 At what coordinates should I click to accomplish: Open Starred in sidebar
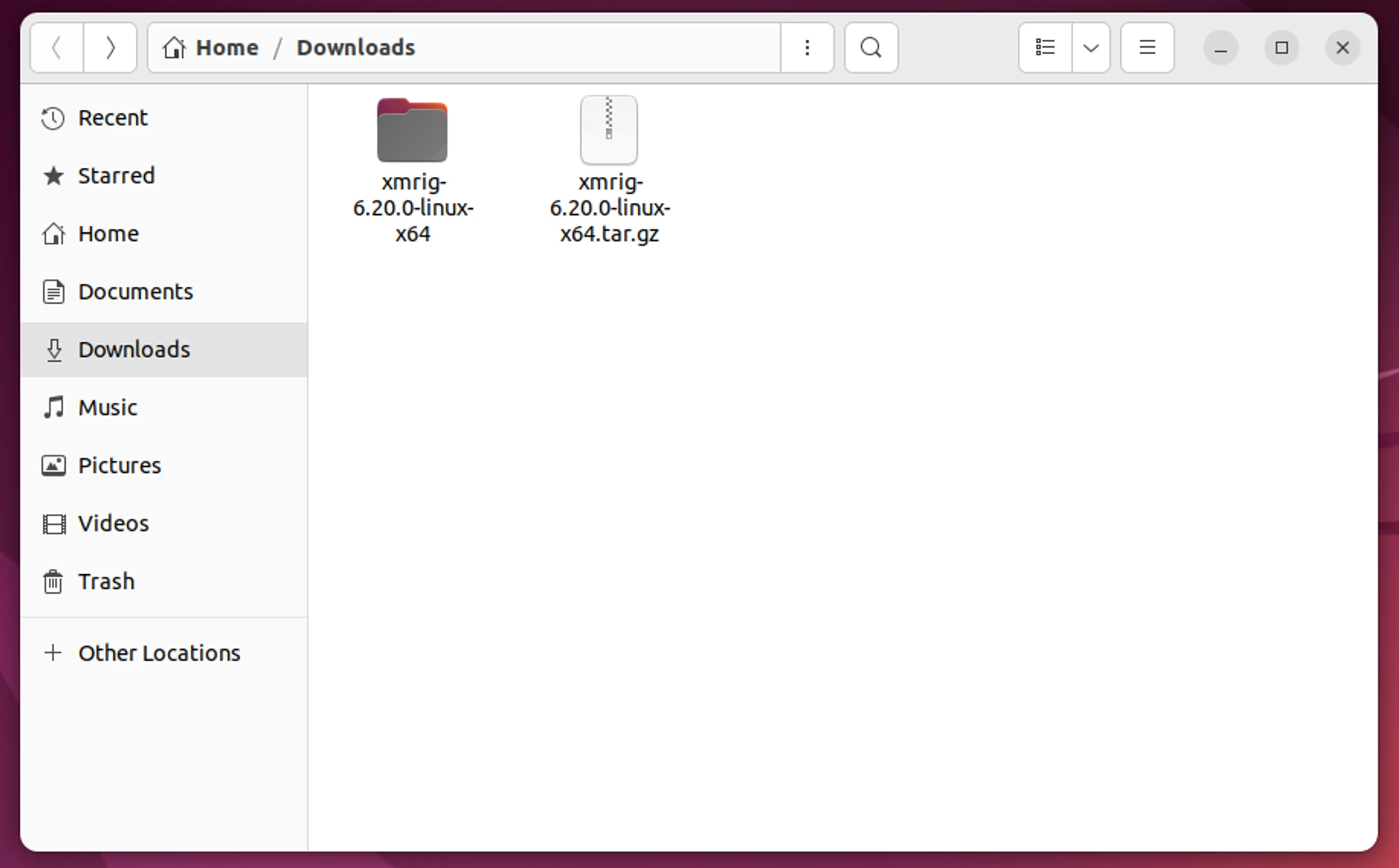(x=115, y=176)
